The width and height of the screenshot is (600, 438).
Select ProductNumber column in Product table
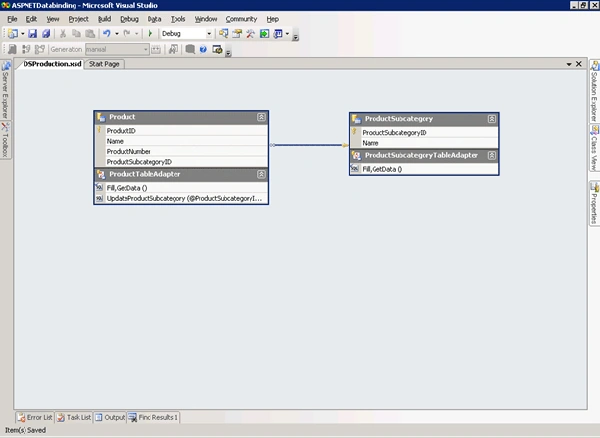click(x=181, y=151)
